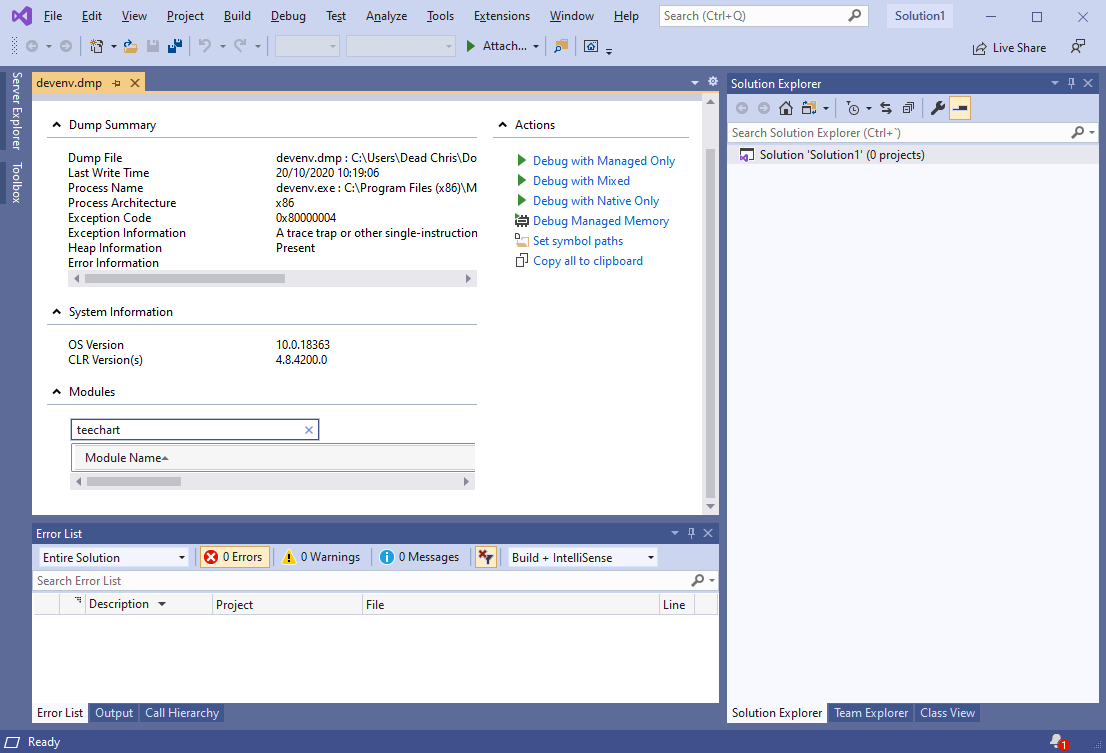The width and height of the screenshot is (1106, 753).
Task: Switch to the Class View tab
Action: 947,713
